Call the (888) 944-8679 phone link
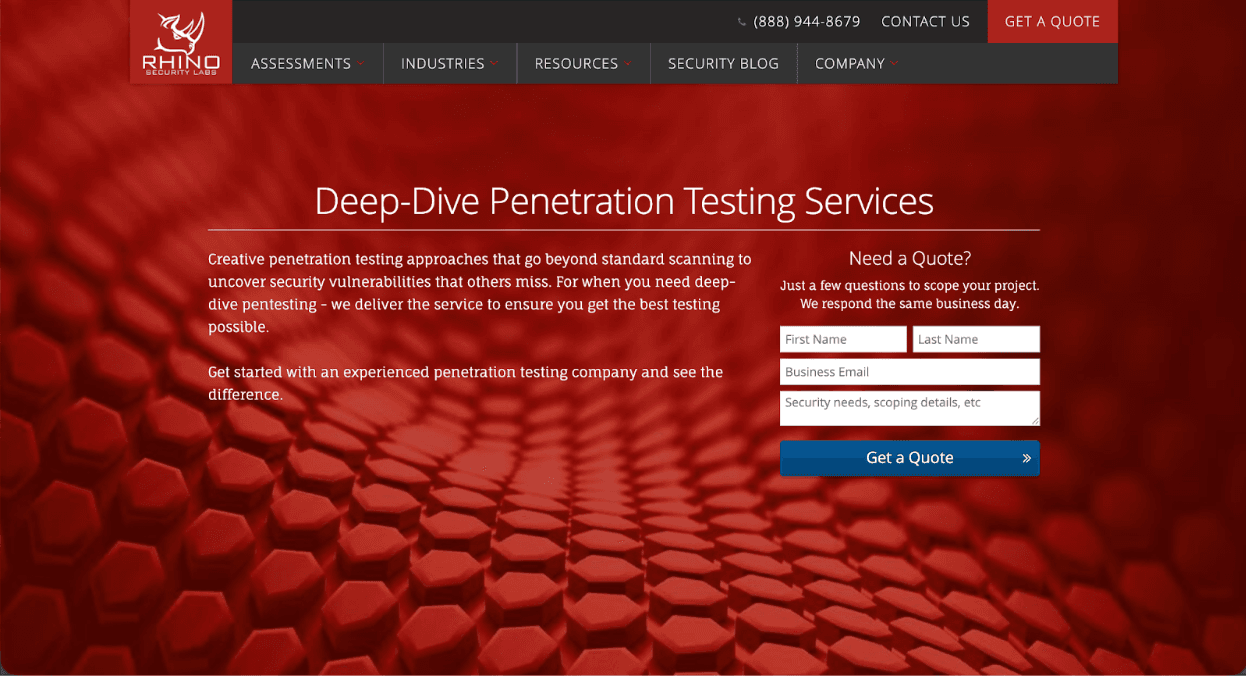The height and width of the screenshot is (676, 1246). click(x=806, y=22)
